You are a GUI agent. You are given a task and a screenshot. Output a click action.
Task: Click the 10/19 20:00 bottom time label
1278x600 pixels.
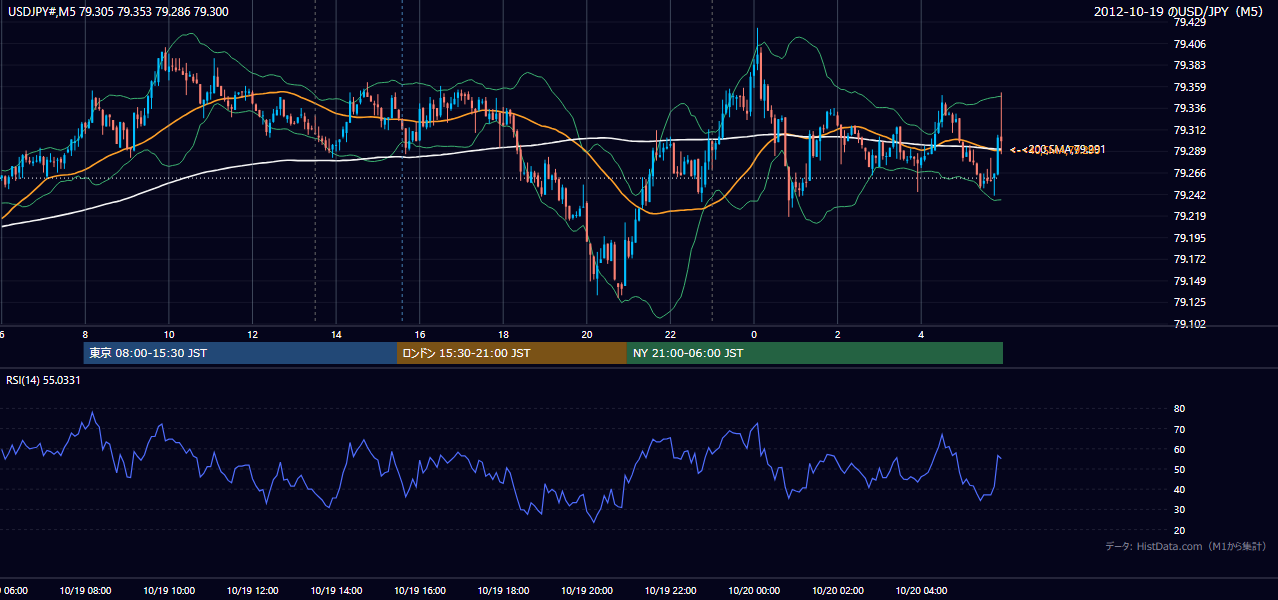587,591
